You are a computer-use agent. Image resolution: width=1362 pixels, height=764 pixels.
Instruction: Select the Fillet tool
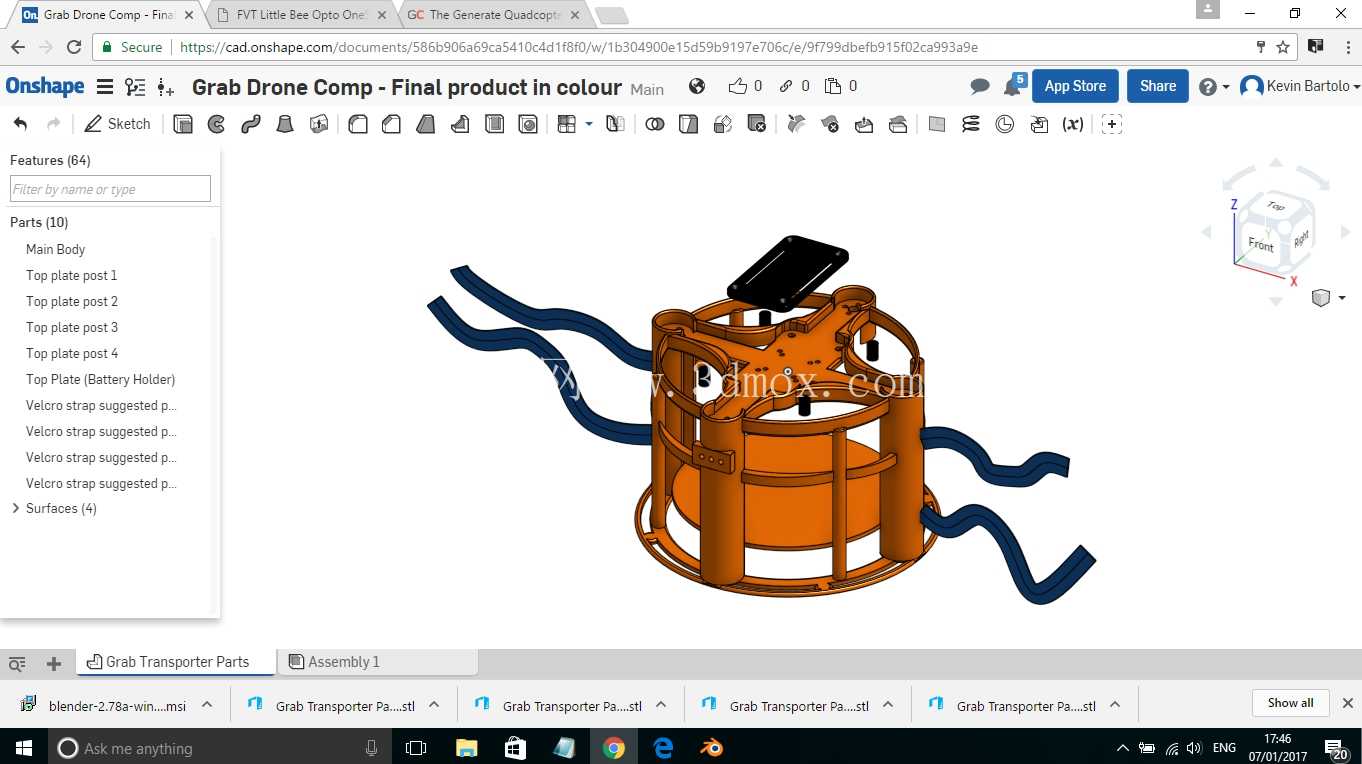coord(358,124)
